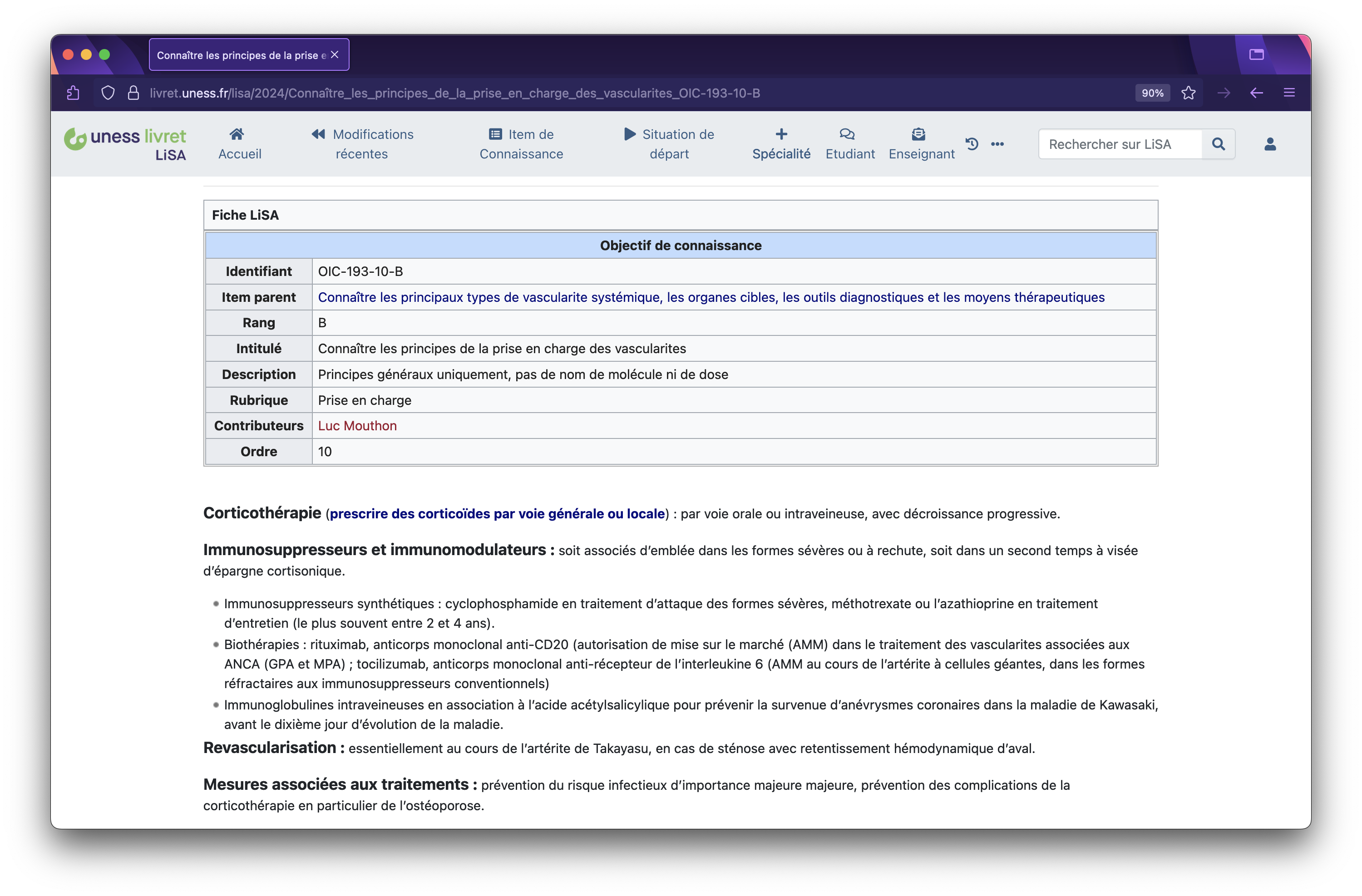Image resolution: width=1362 pixels, height=896 pixels.
Task: Open the Item parent vascularite link
Action: [711, 297]
